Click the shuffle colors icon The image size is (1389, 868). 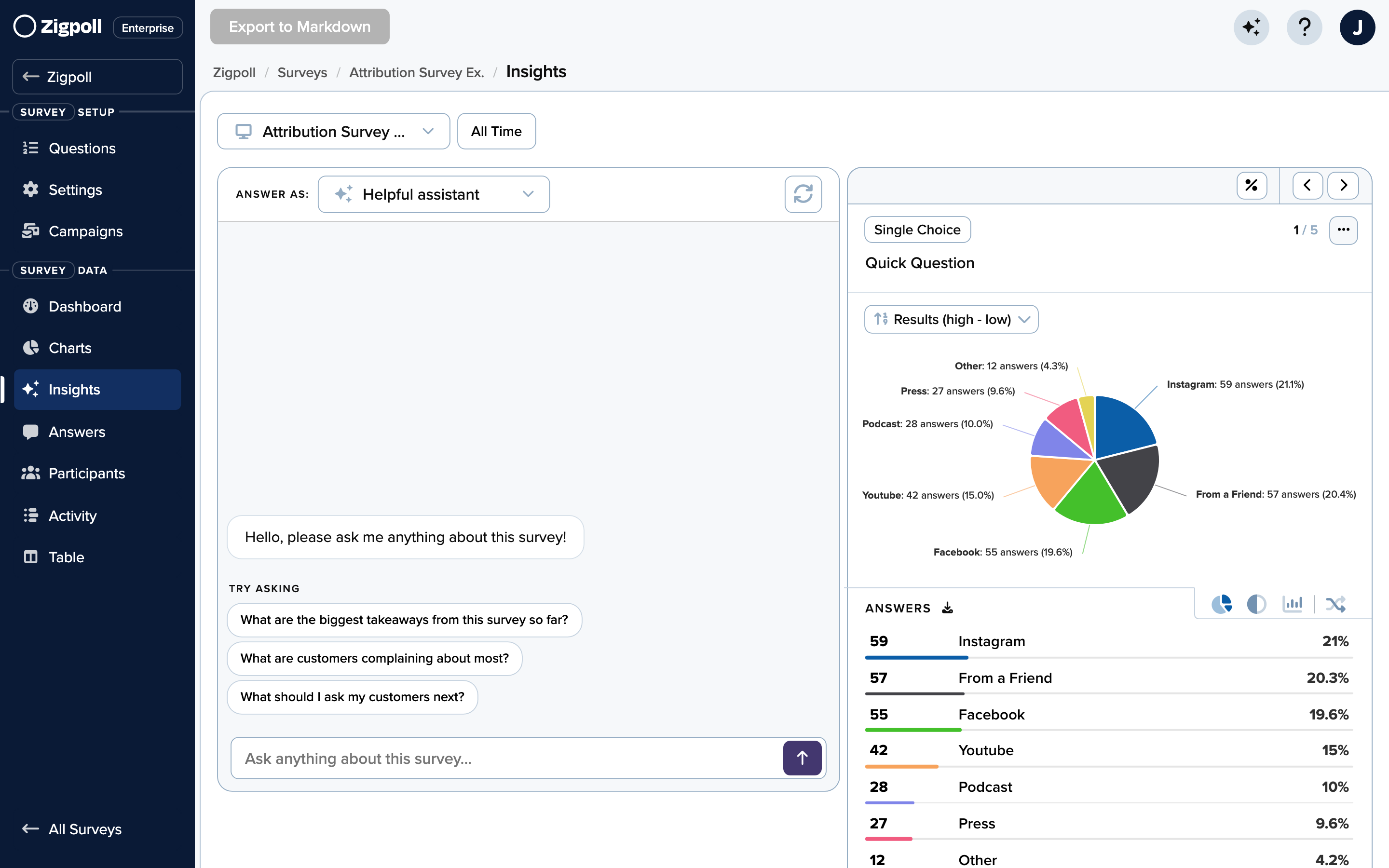pyautogui.click(x=1335, y=604)
